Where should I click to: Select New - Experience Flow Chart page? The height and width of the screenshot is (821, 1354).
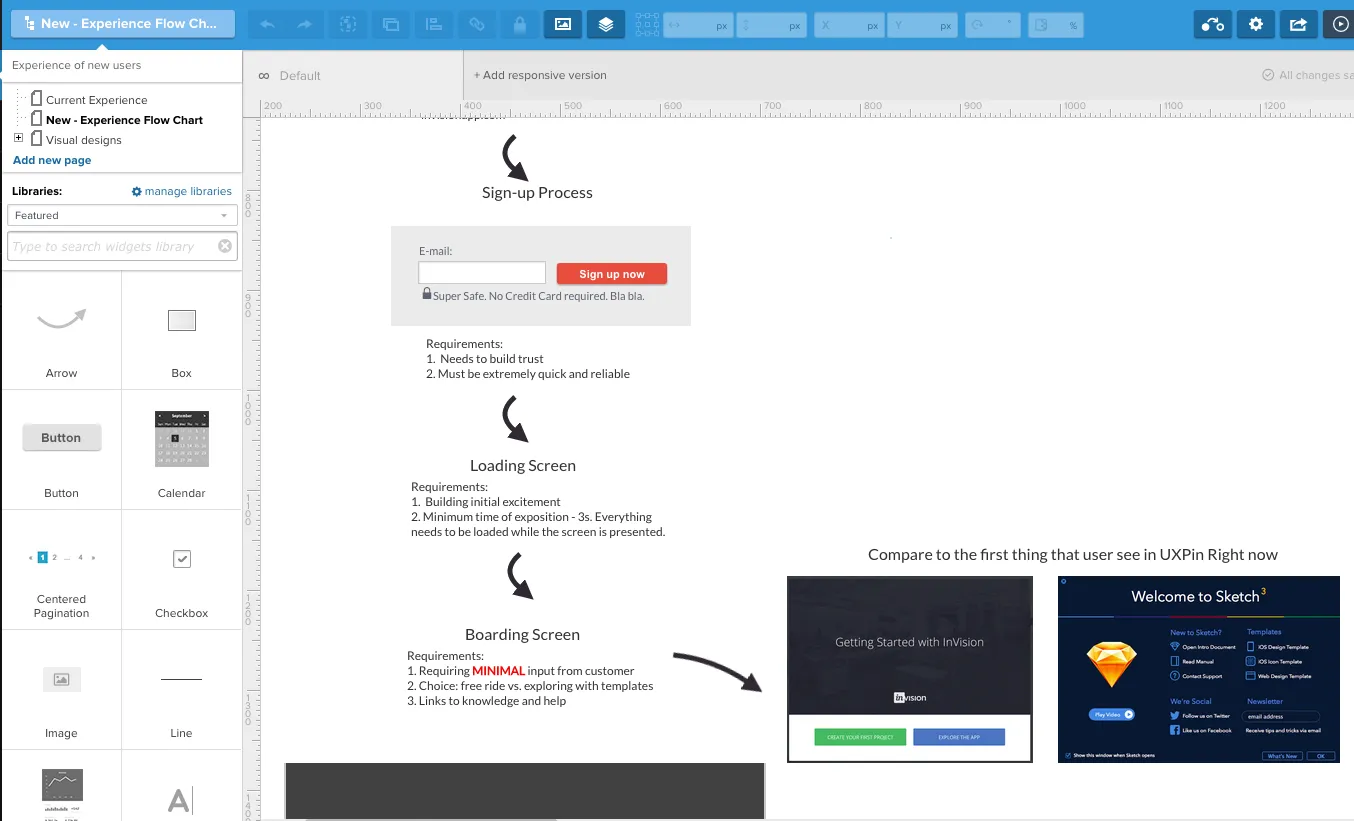pyautogui.click(x=124, y=120)
